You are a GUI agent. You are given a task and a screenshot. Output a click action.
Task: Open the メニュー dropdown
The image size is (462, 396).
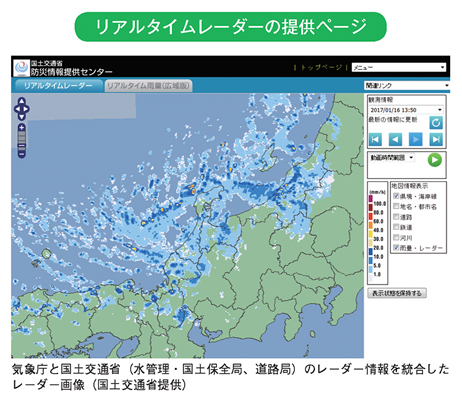(399, 68)
